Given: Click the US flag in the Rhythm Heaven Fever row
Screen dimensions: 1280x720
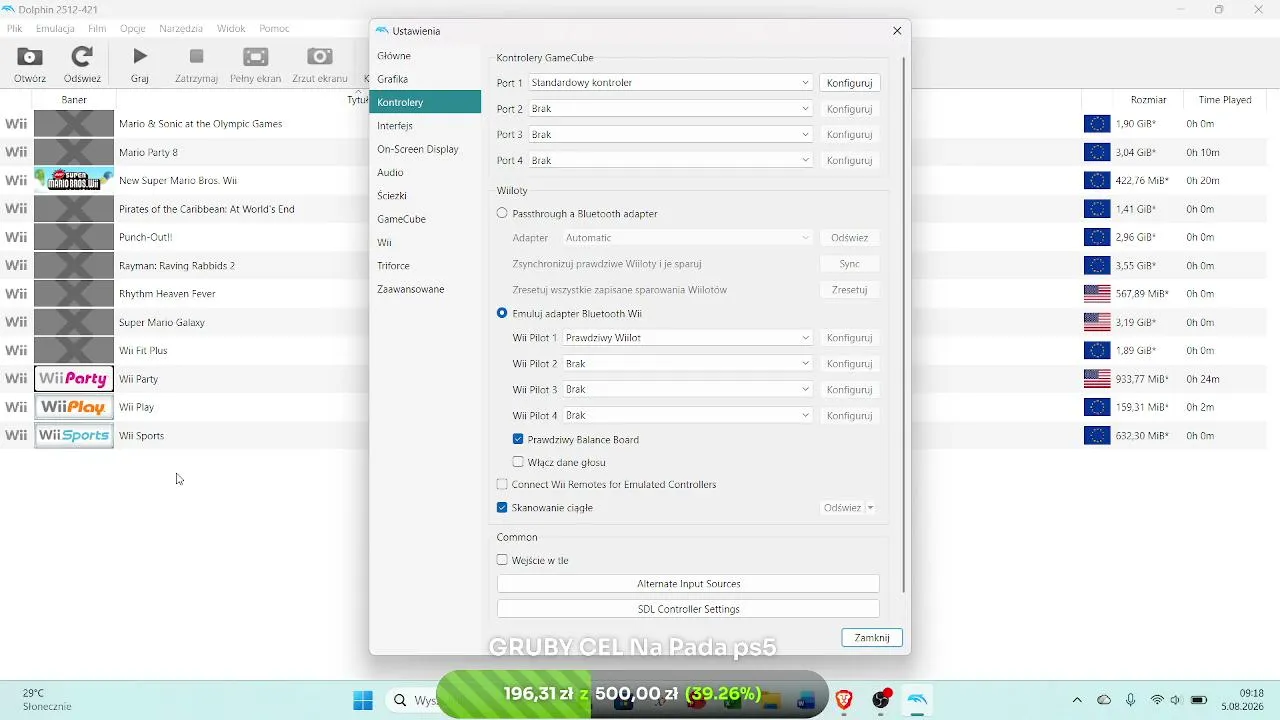Looking at the screenshot, I should 1097,294.
